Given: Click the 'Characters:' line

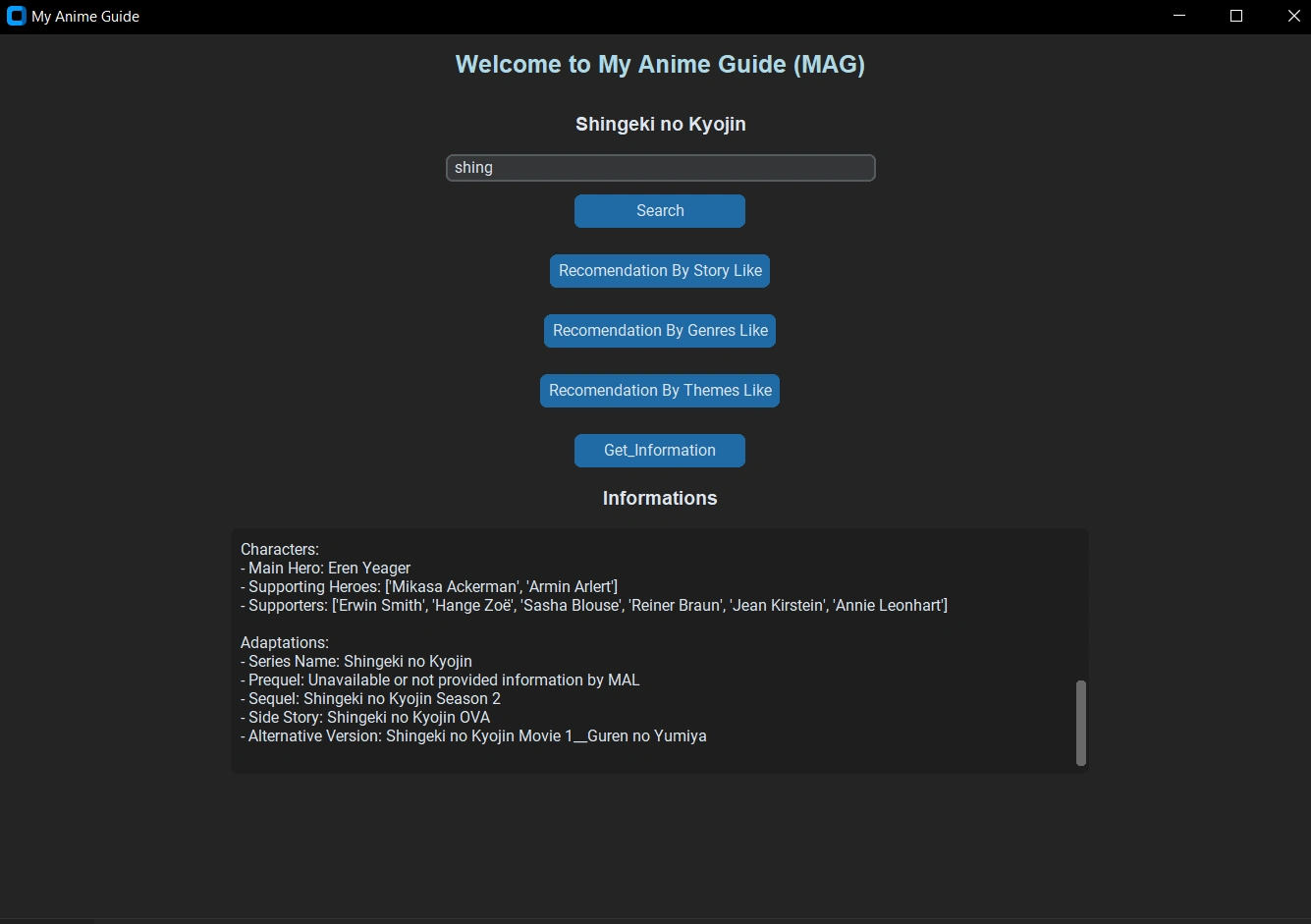Looking at the screenshot, I should [x=280, y=549].
